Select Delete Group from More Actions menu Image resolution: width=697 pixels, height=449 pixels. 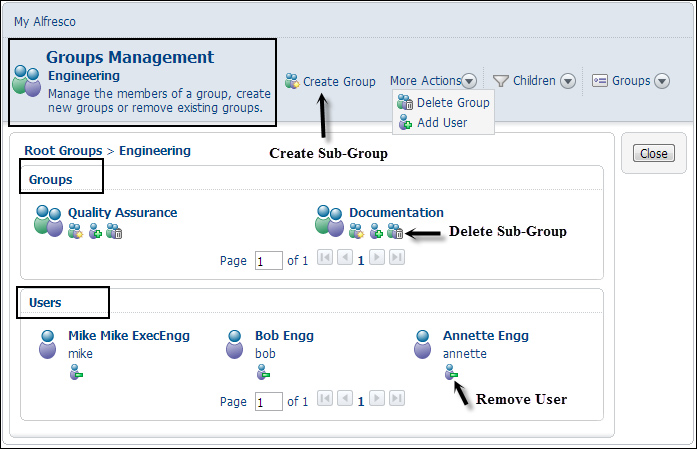coord(444,103)
